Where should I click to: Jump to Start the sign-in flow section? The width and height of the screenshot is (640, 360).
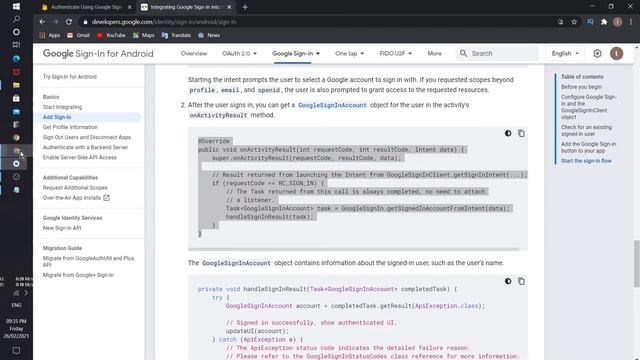[x=586, y=161]
